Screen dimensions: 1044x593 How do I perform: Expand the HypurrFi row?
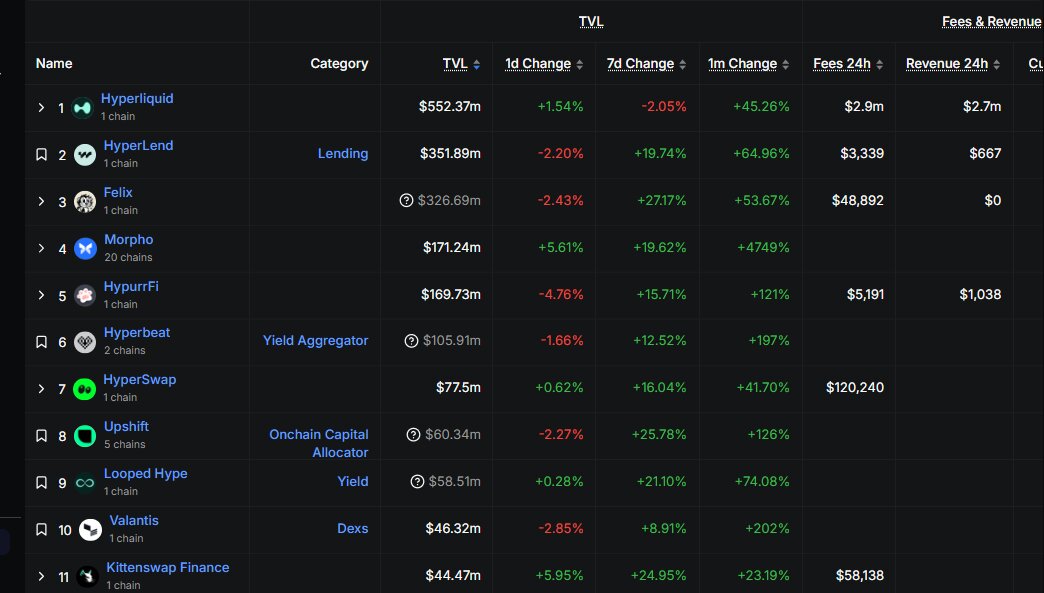coord(41,296)
